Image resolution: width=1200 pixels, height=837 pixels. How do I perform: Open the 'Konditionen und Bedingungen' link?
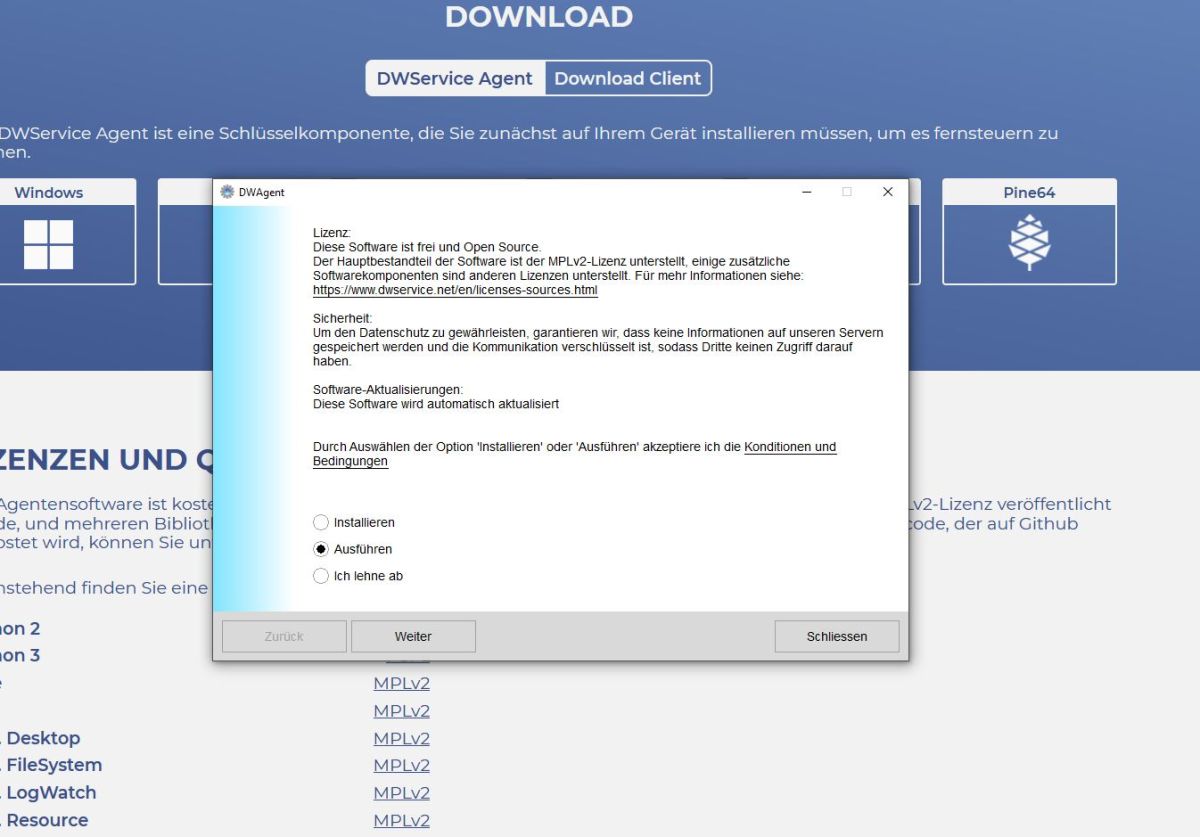click(x=790, y=447)
